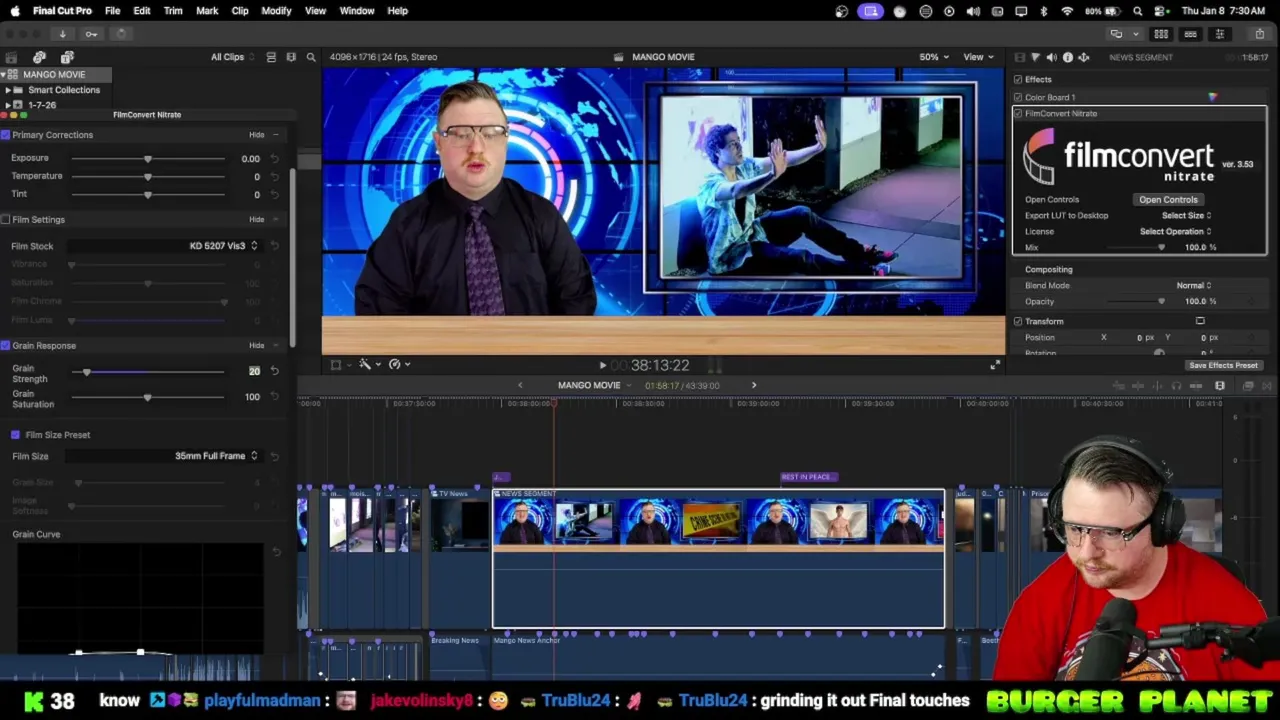This screenshot has height=720, width=1280.
Task: Click the Grain Strength slider handle
Action: point(87,372)
